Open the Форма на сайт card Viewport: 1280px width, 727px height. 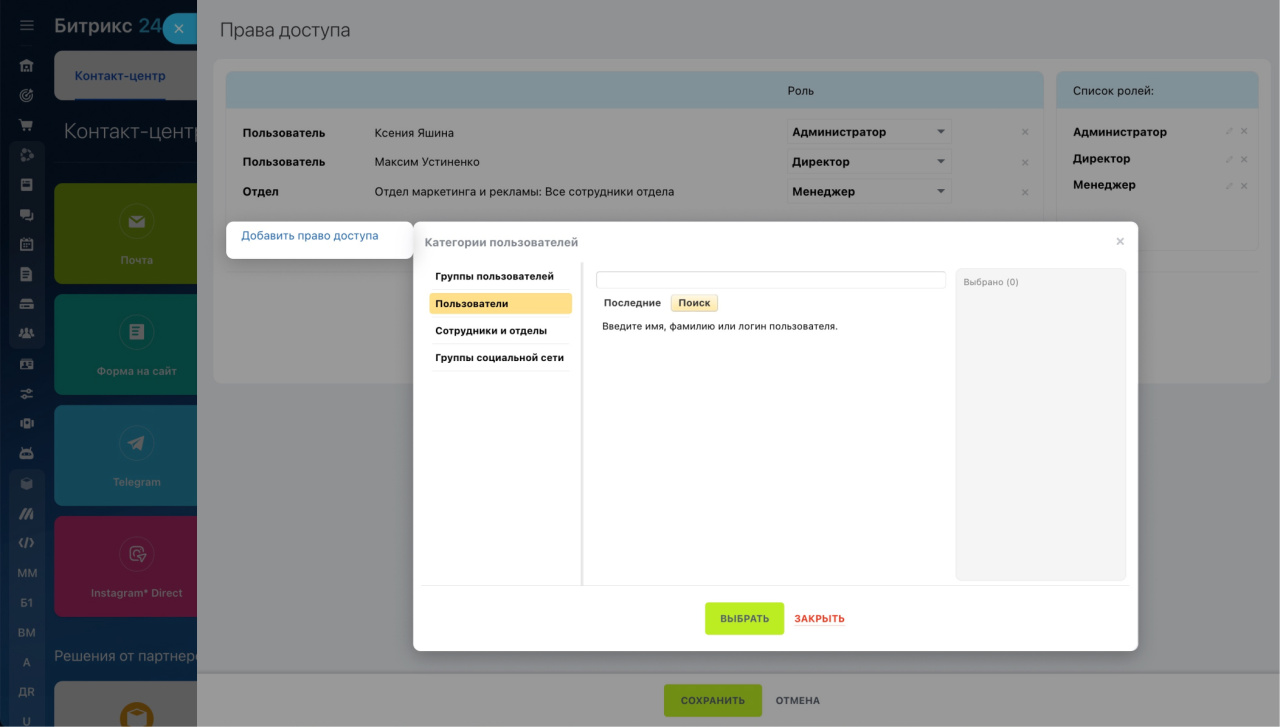[x=125, y=344]
